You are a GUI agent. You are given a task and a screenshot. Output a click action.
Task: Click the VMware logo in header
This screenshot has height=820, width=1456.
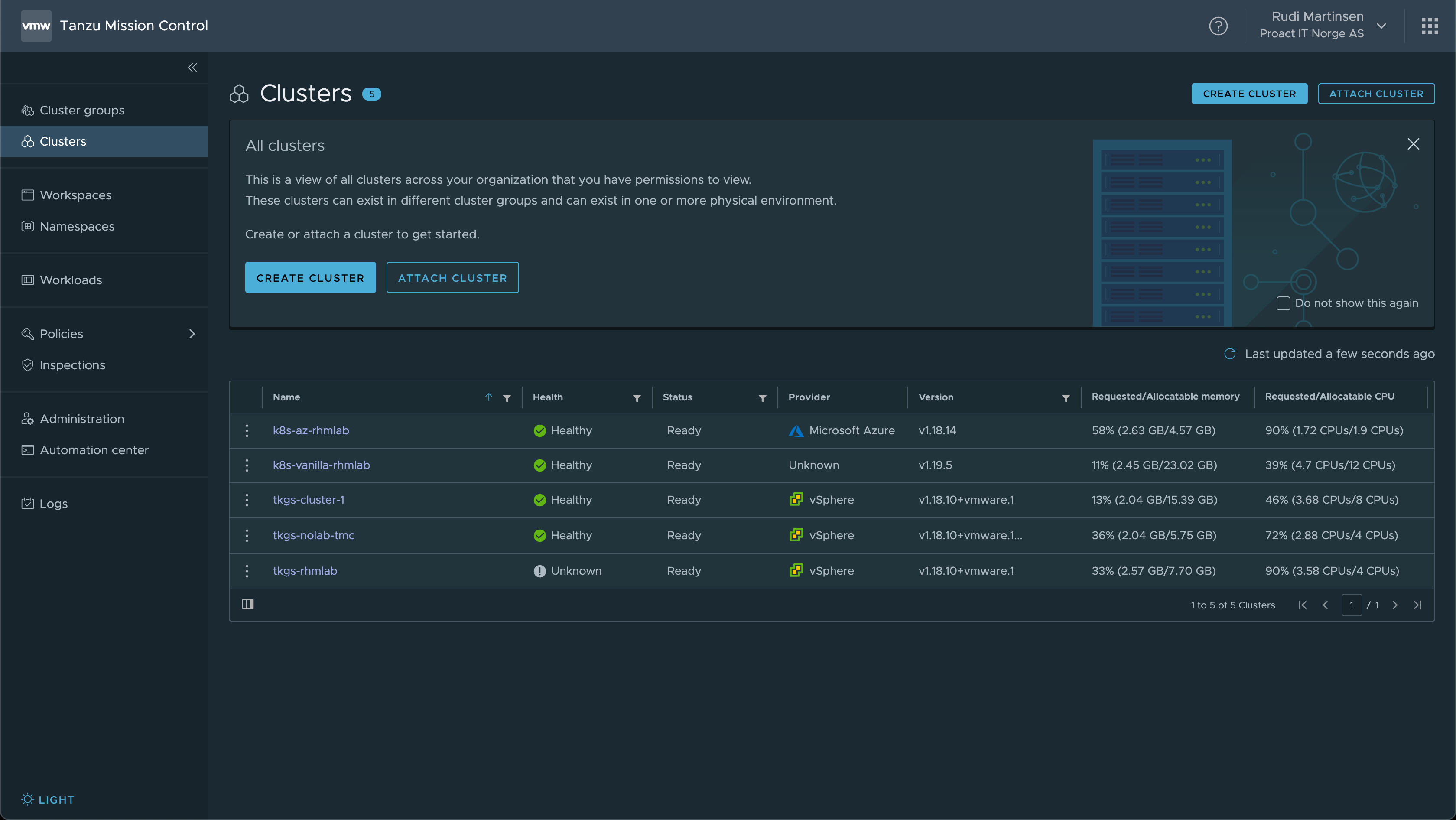click(x=36, y=26)
